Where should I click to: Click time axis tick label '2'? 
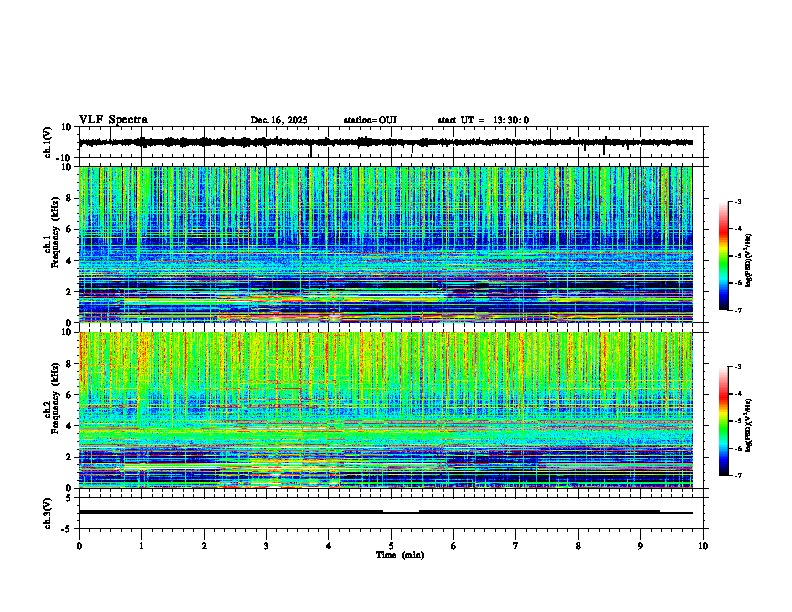(x=204, y=546)
